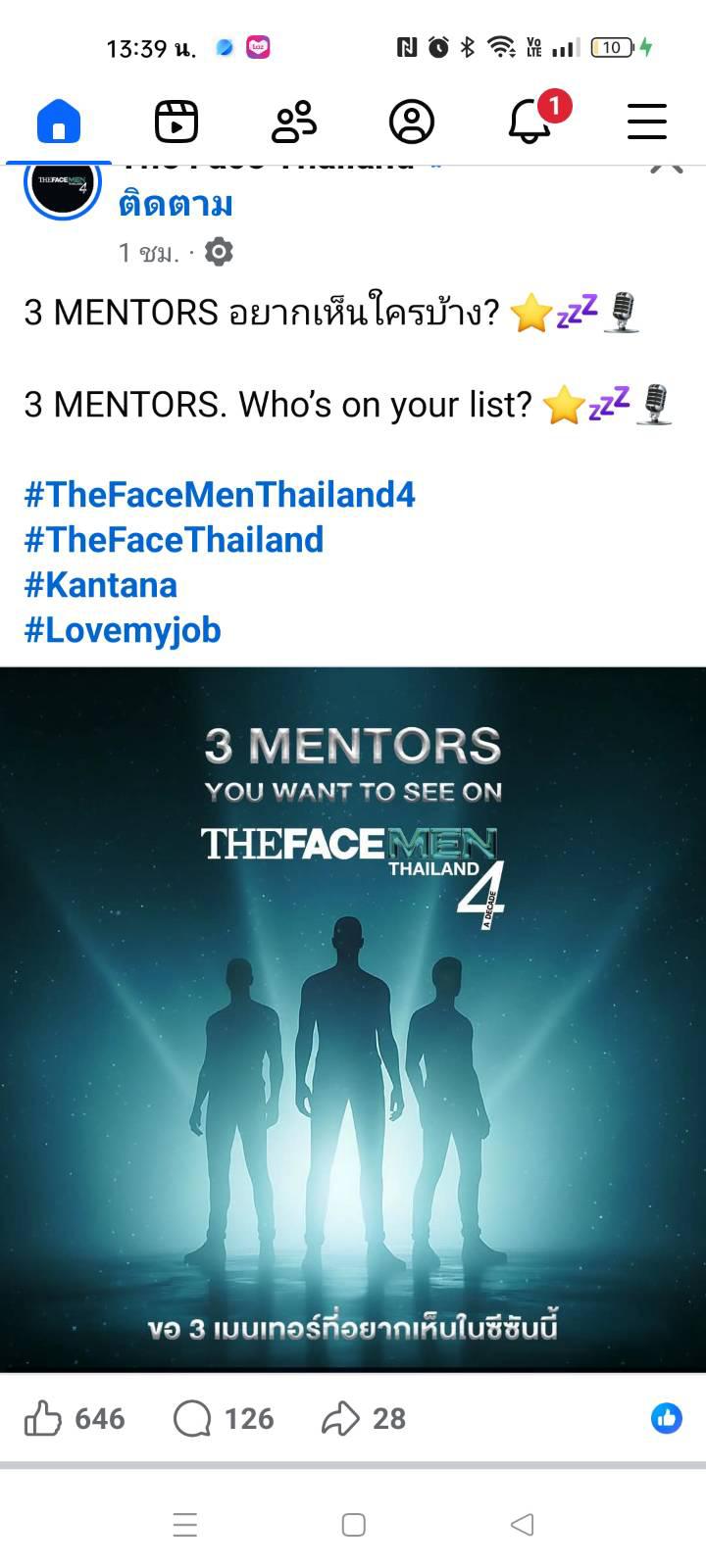Open hashtag #Kantana
Viewport: 706px width, 1568px height.
click(x=100, y=584)
